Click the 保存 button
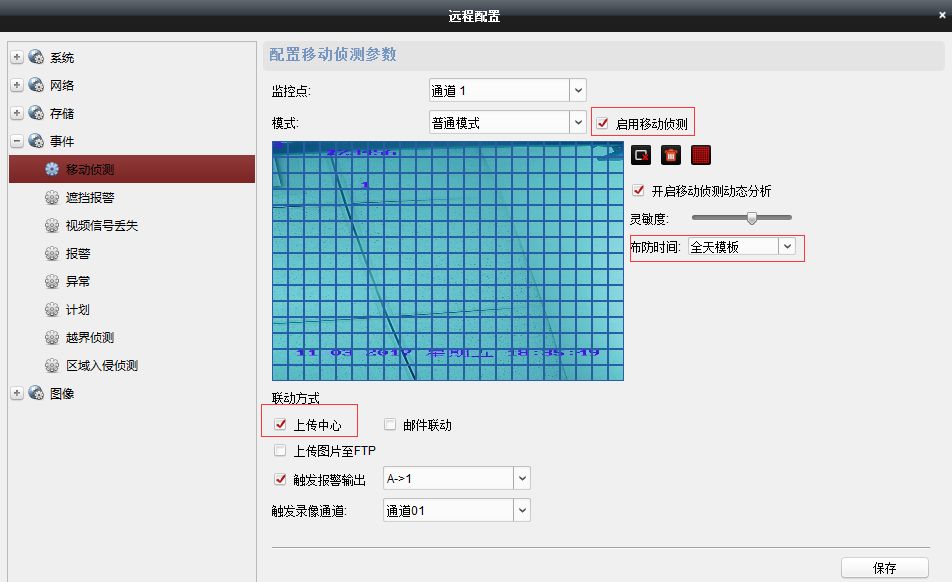This screenshot has height=582, width=952. click(884, 568)
